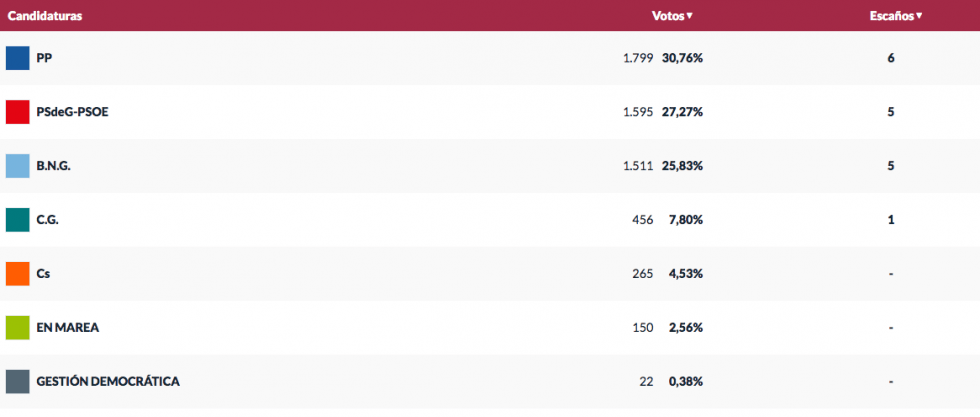Click the PSdeG-PSOE 1.595 vote count
The height and width of the screenshot is (417, 980).
point(638,112)
